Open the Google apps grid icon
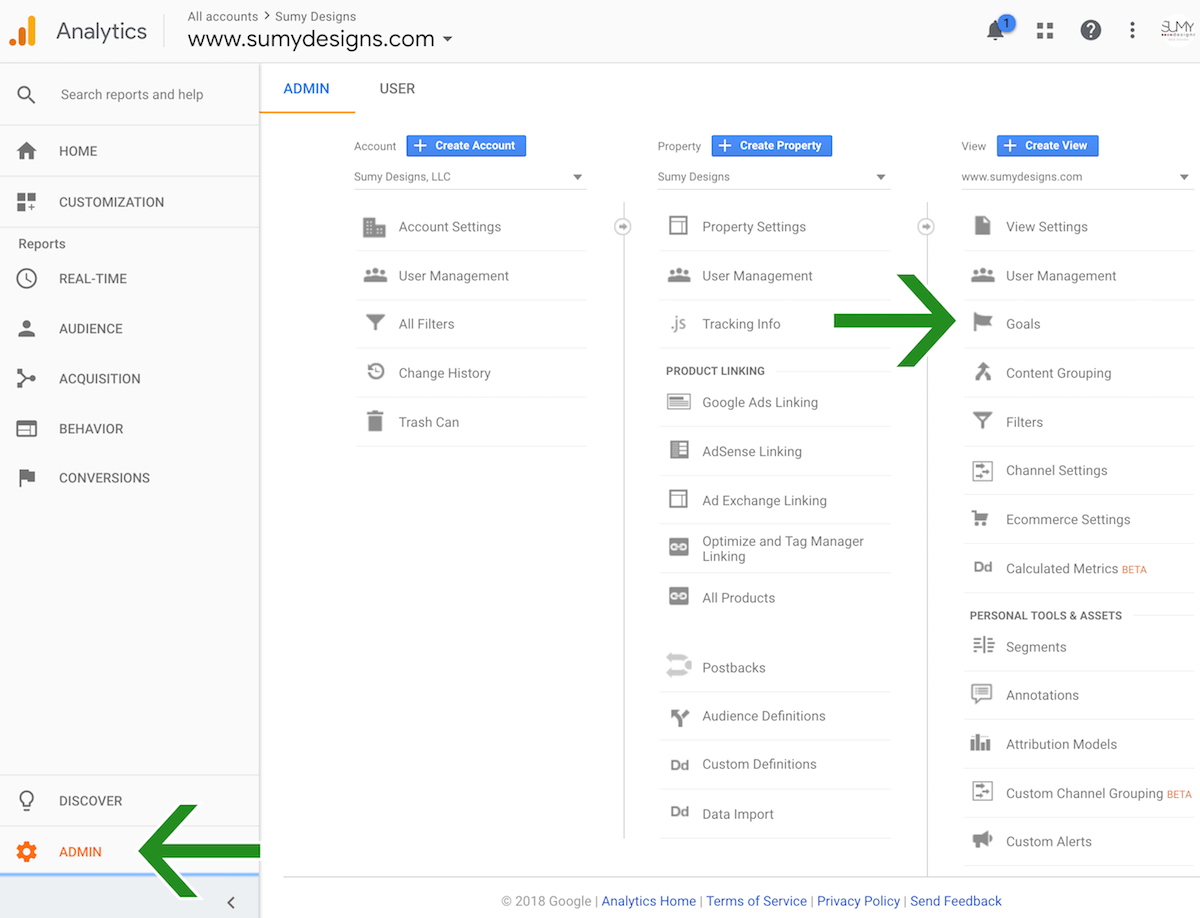The height and width of the screenshot is (918, 1200). tap(1045, 31)
